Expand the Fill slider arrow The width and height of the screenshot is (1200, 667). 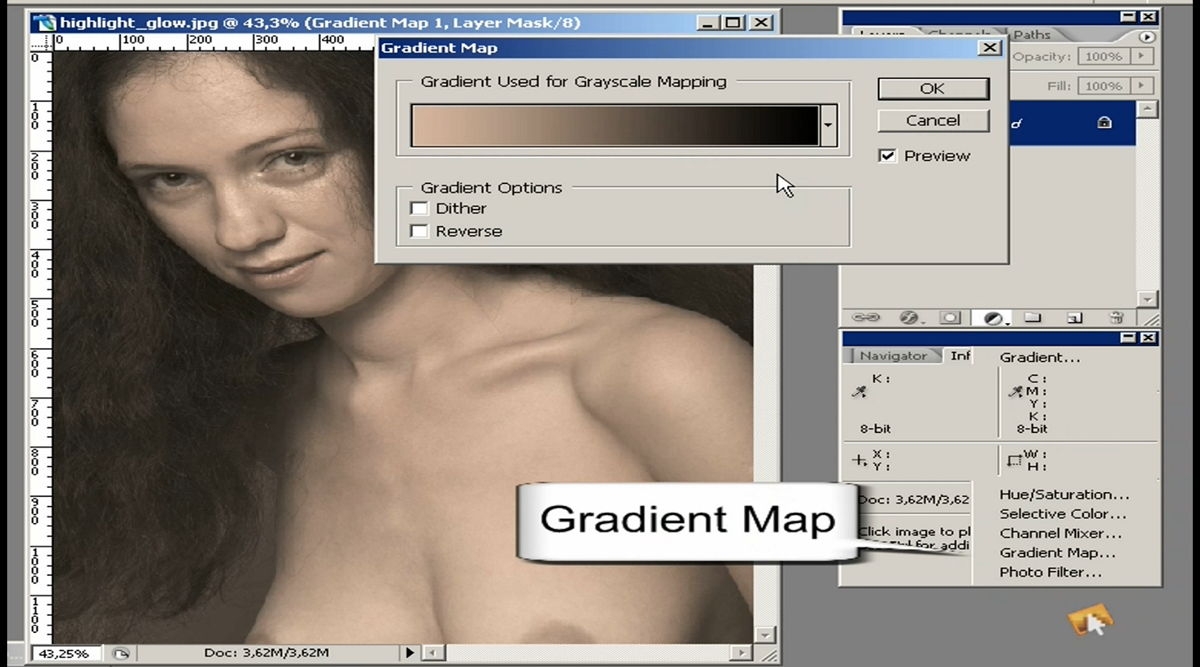(x=1142, y=86)
